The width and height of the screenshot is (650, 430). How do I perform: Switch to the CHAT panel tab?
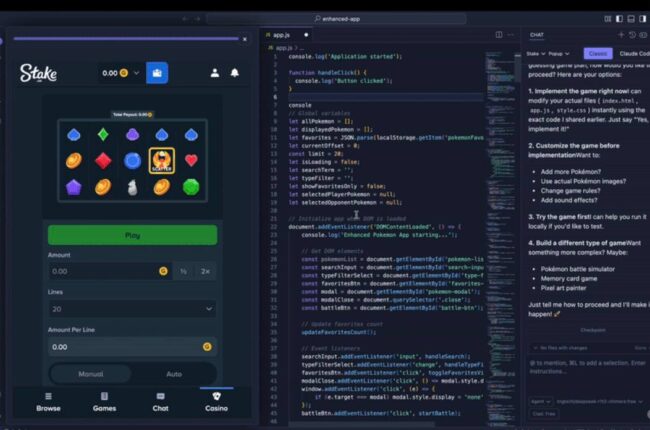(537, 35)
